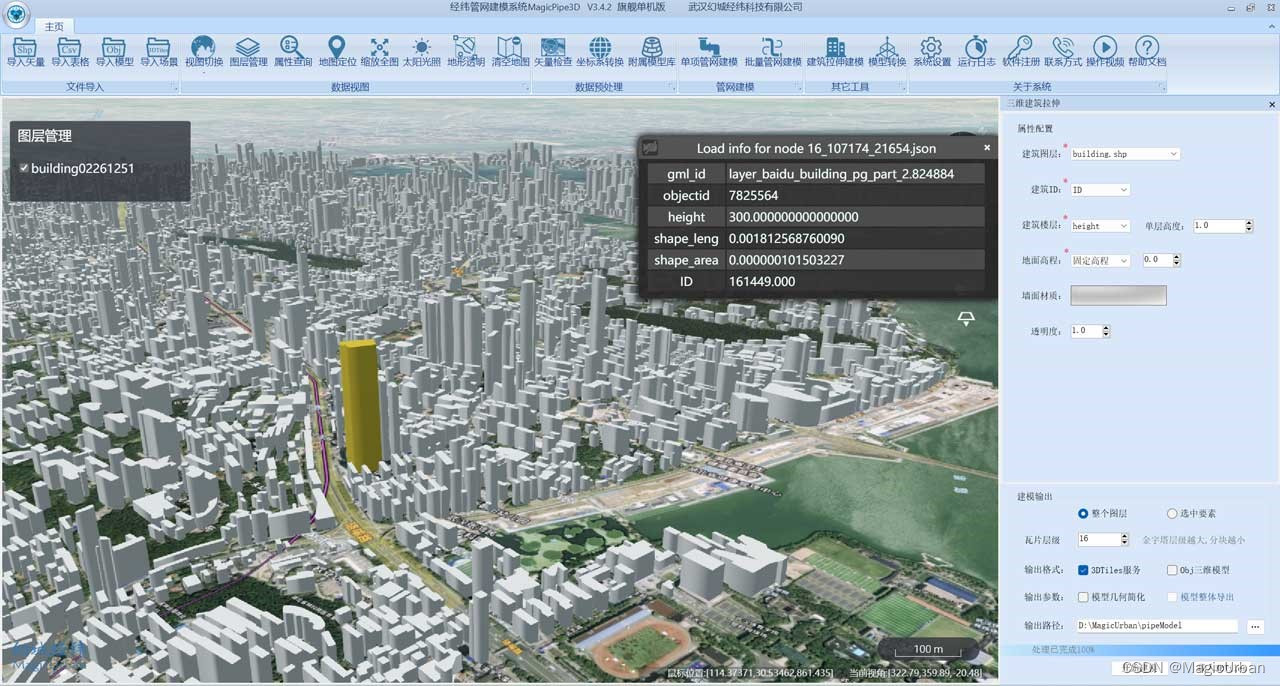Click shape_area value cell
The image size is (1280, 686).
[855, 260]
